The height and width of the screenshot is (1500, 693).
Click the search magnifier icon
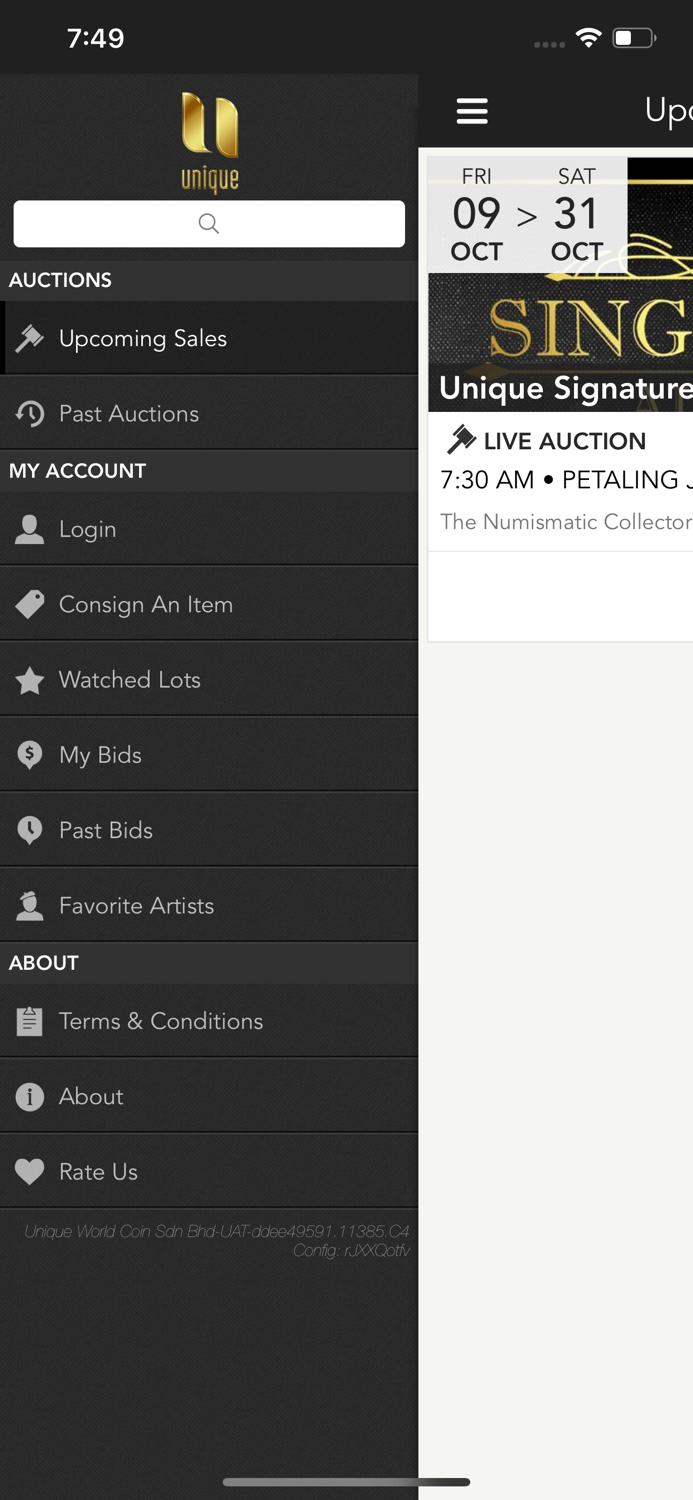click(x=208, y=223)
